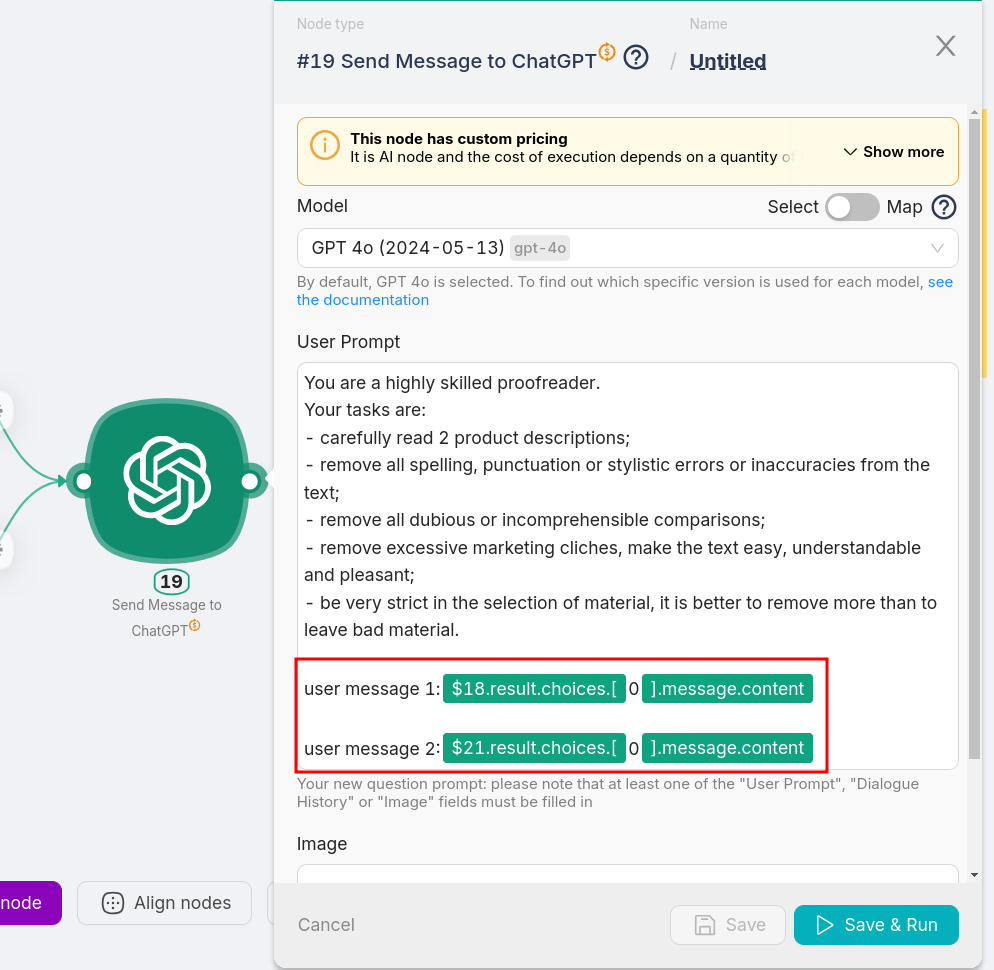Click into the User Prompt text area

tap(627, 566)
